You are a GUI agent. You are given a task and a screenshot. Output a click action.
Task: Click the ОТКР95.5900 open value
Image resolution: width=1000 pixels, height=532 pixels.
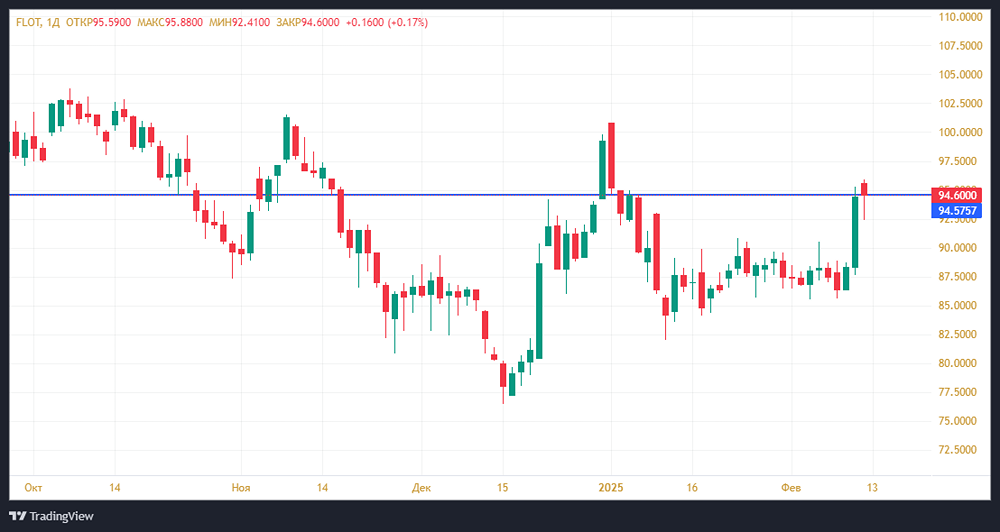click(97, 22)
